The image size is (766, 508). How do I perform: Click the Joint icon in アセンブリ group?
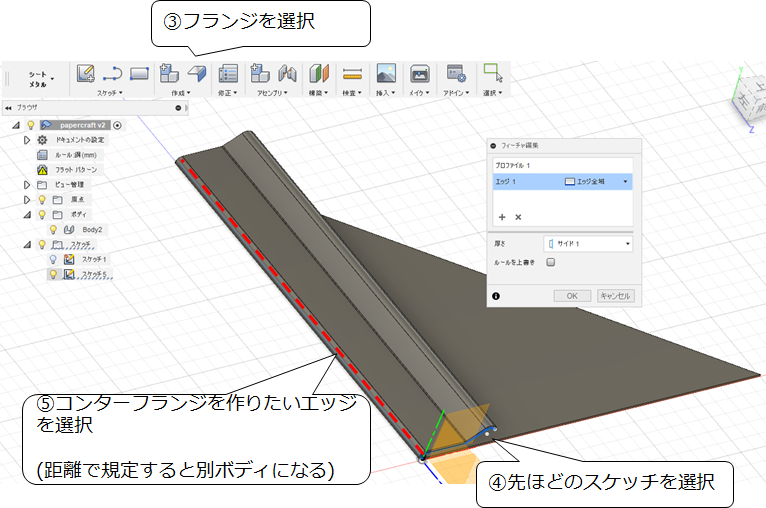point(287,74)
